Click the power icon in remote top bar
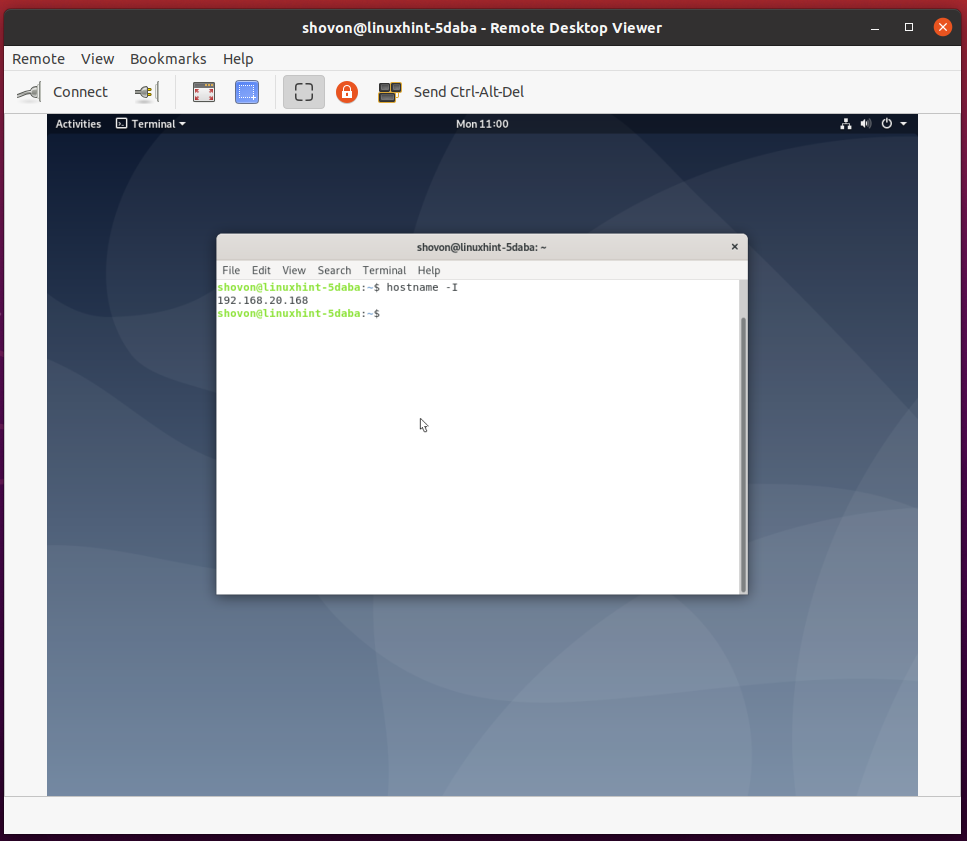This screenshot has height=841, width=967. click(886, 123)
